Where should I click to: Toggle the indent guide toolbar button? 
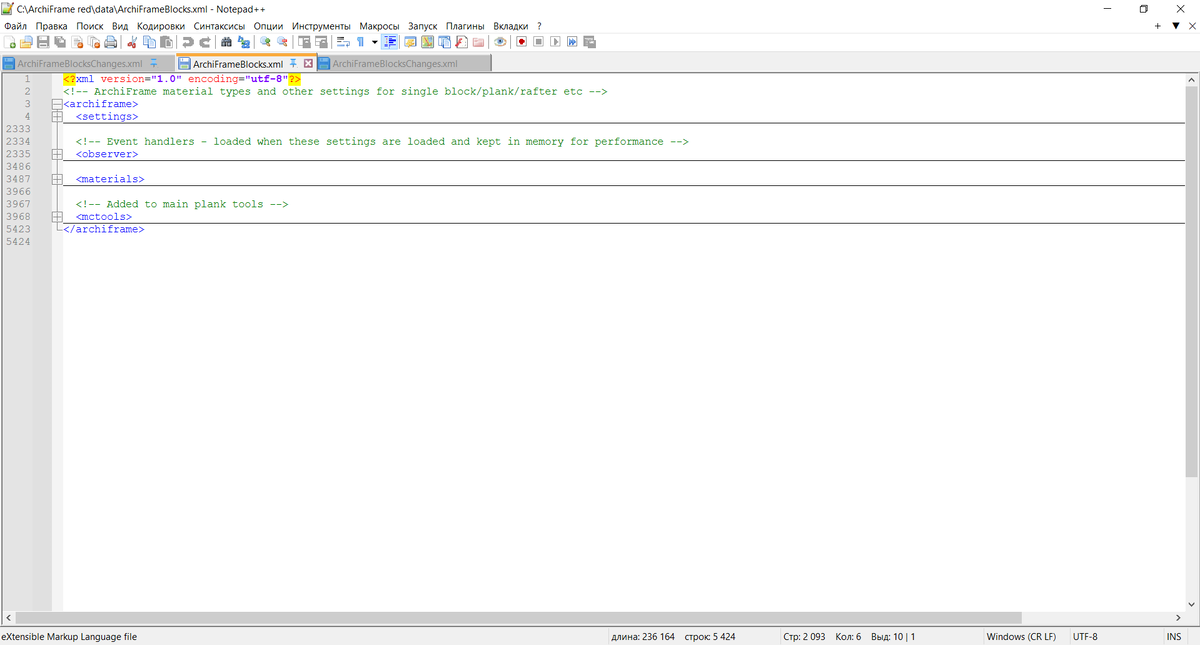[x=390, y=42]
